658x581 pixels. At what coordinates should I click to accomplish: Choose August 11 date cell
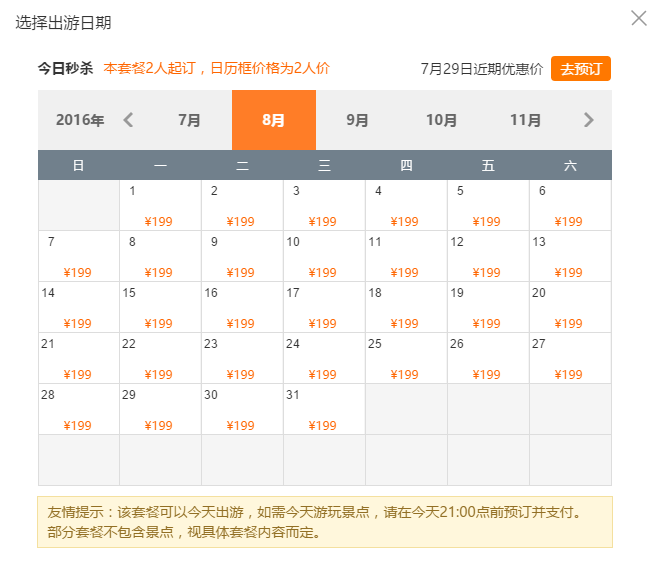(406, 256)
